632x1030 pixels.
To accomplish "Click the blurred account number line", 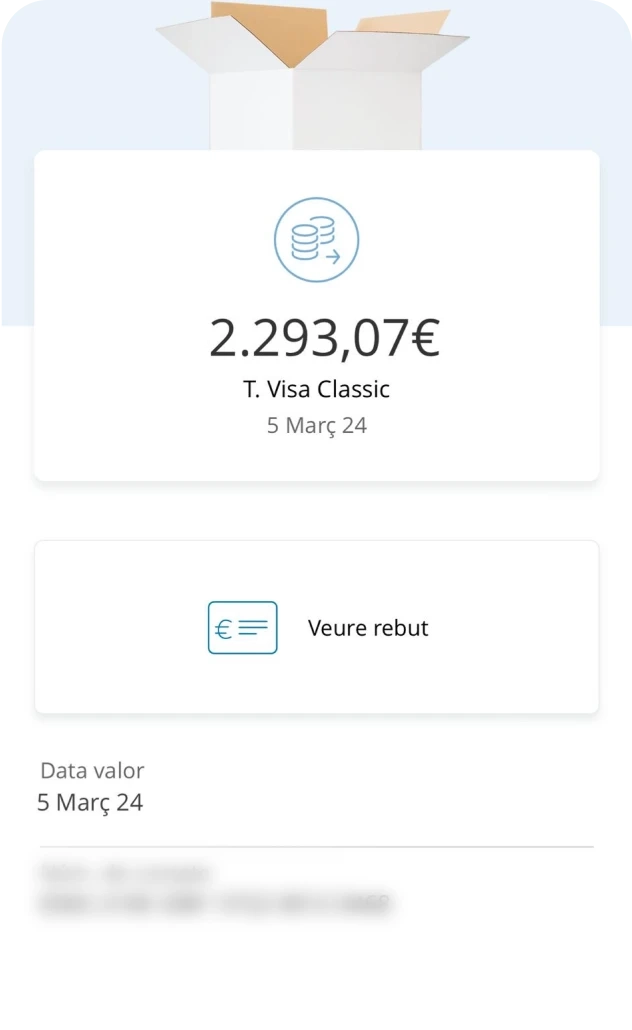I will pyautogui.click(x=214, y=905).
